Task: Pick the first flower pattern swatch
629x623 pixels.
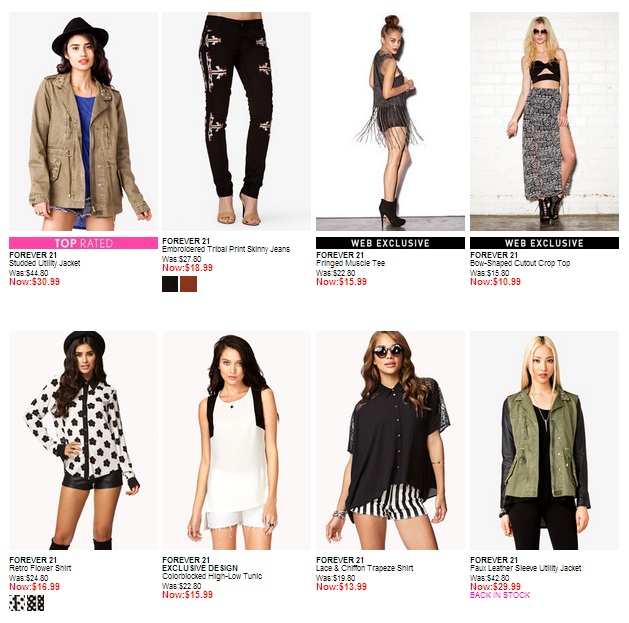Action: (17, 603)
